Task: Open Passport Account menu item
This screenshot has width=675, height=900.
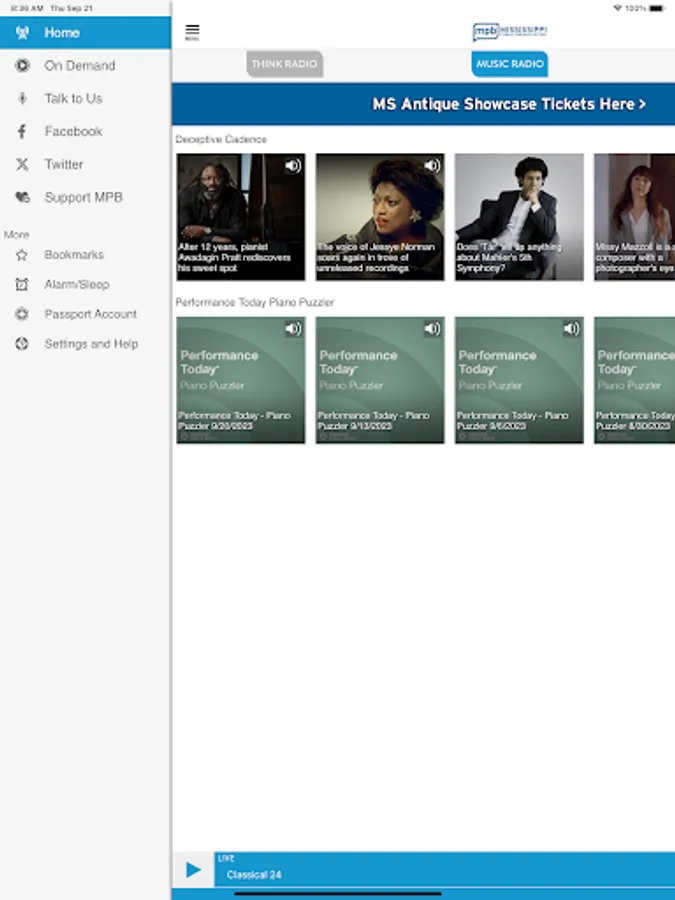Action: 90,314
